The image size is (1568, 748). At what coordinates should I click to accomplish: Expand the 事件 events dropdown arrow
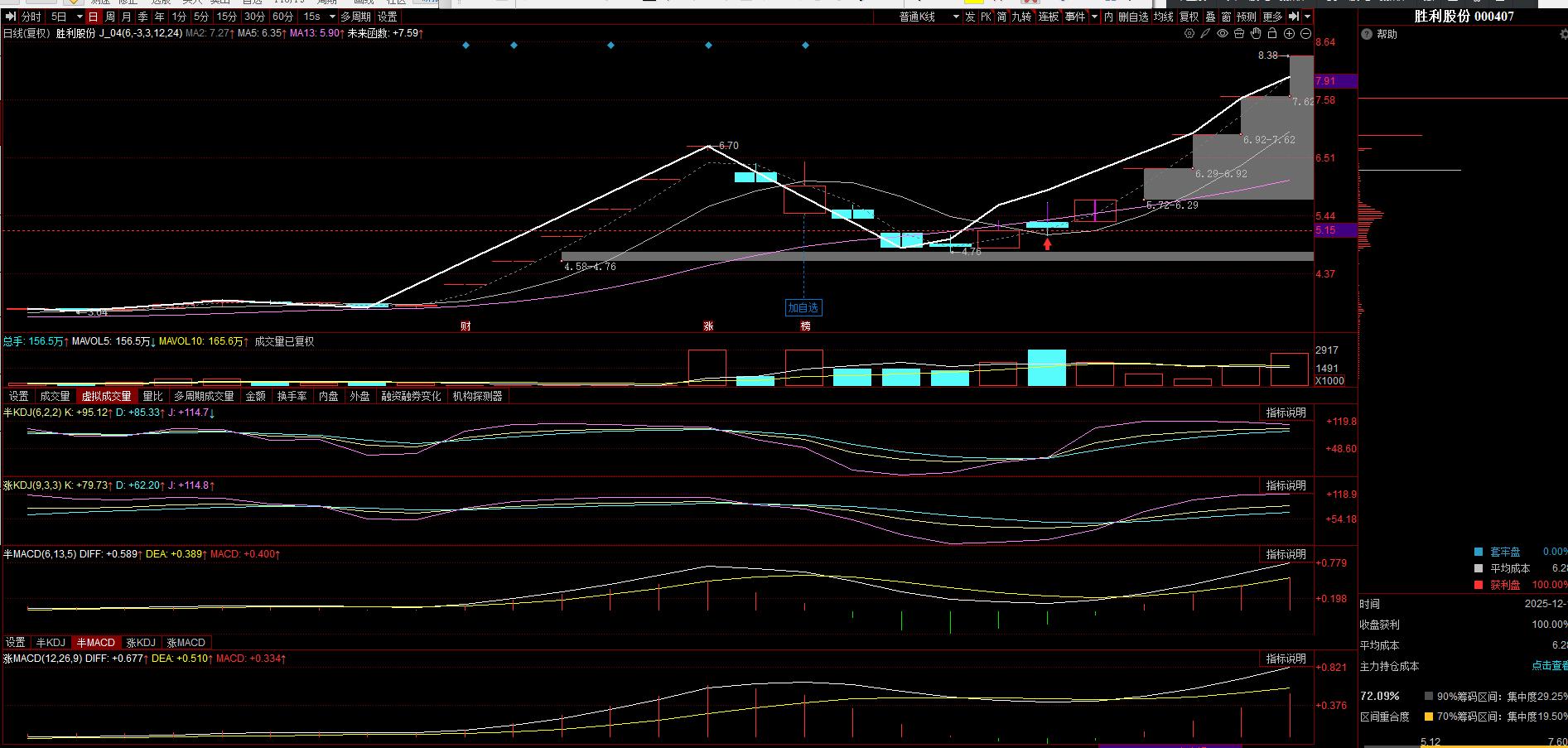point(1094,17)
